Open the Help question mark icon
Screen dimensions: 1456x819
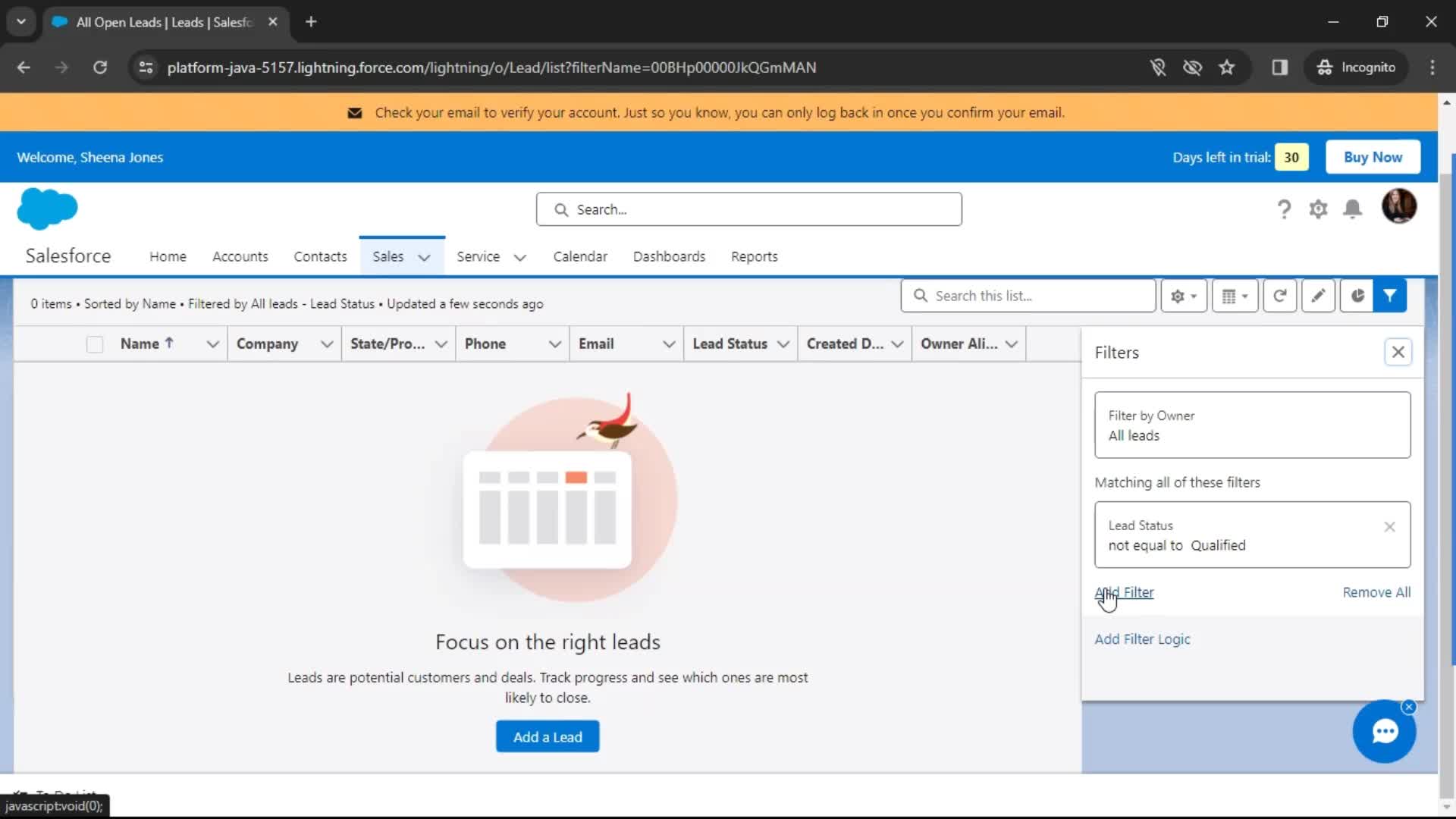(x=1283, y=209)
